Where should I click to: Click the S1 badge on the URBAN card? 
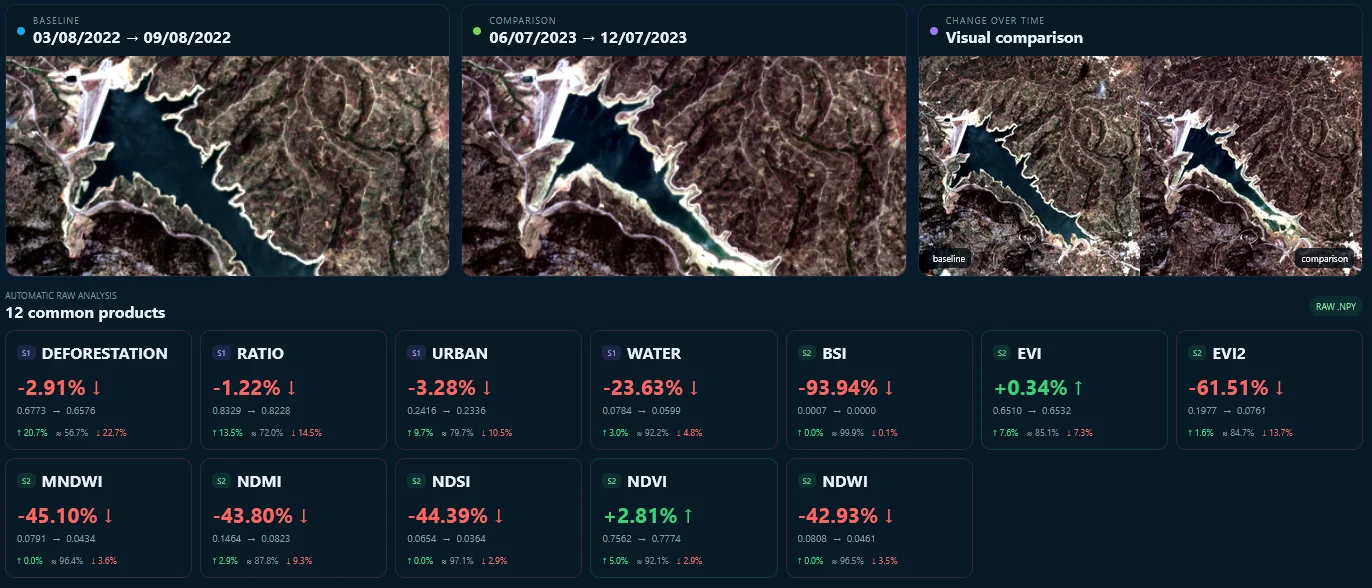click(417, 353)
